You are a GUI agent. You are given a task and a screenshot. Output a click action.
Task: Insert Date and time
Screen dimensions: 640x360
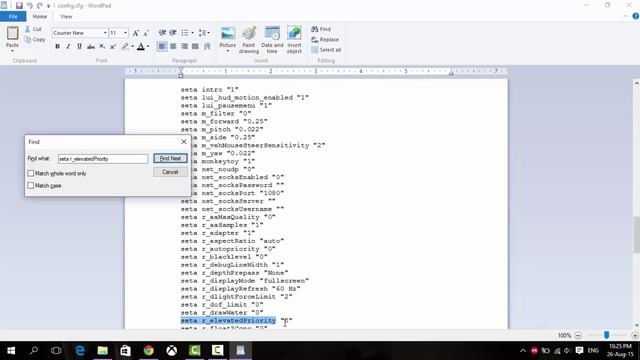click(x=272, y=40)
